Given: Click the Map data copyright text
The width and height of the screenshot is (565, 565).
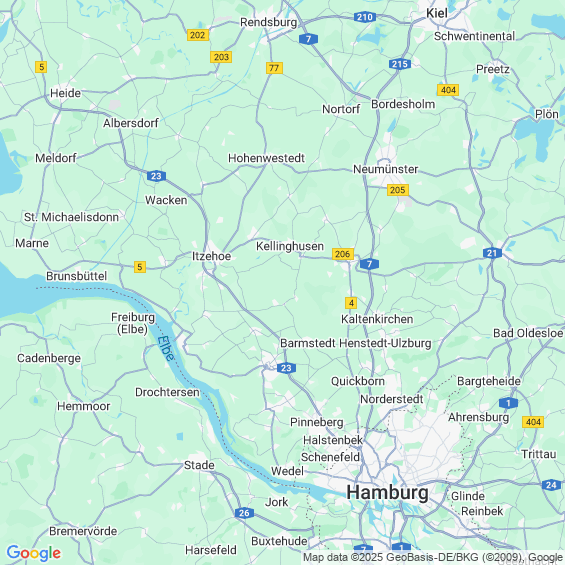Looking at the screenshot, I should click(x=433, y=557).
